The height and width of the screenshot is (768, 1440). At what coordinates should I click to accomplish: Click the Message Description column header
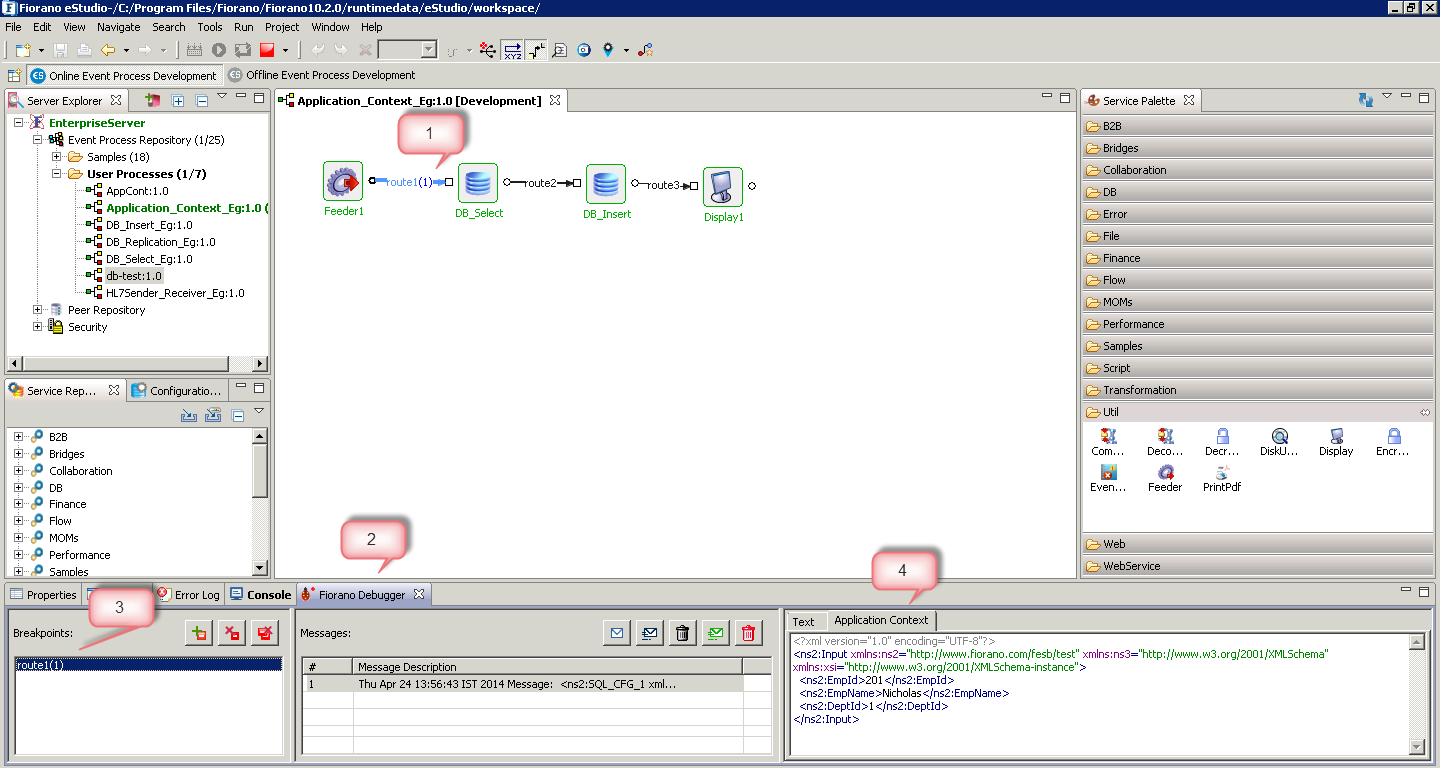[x=548, y=667]
